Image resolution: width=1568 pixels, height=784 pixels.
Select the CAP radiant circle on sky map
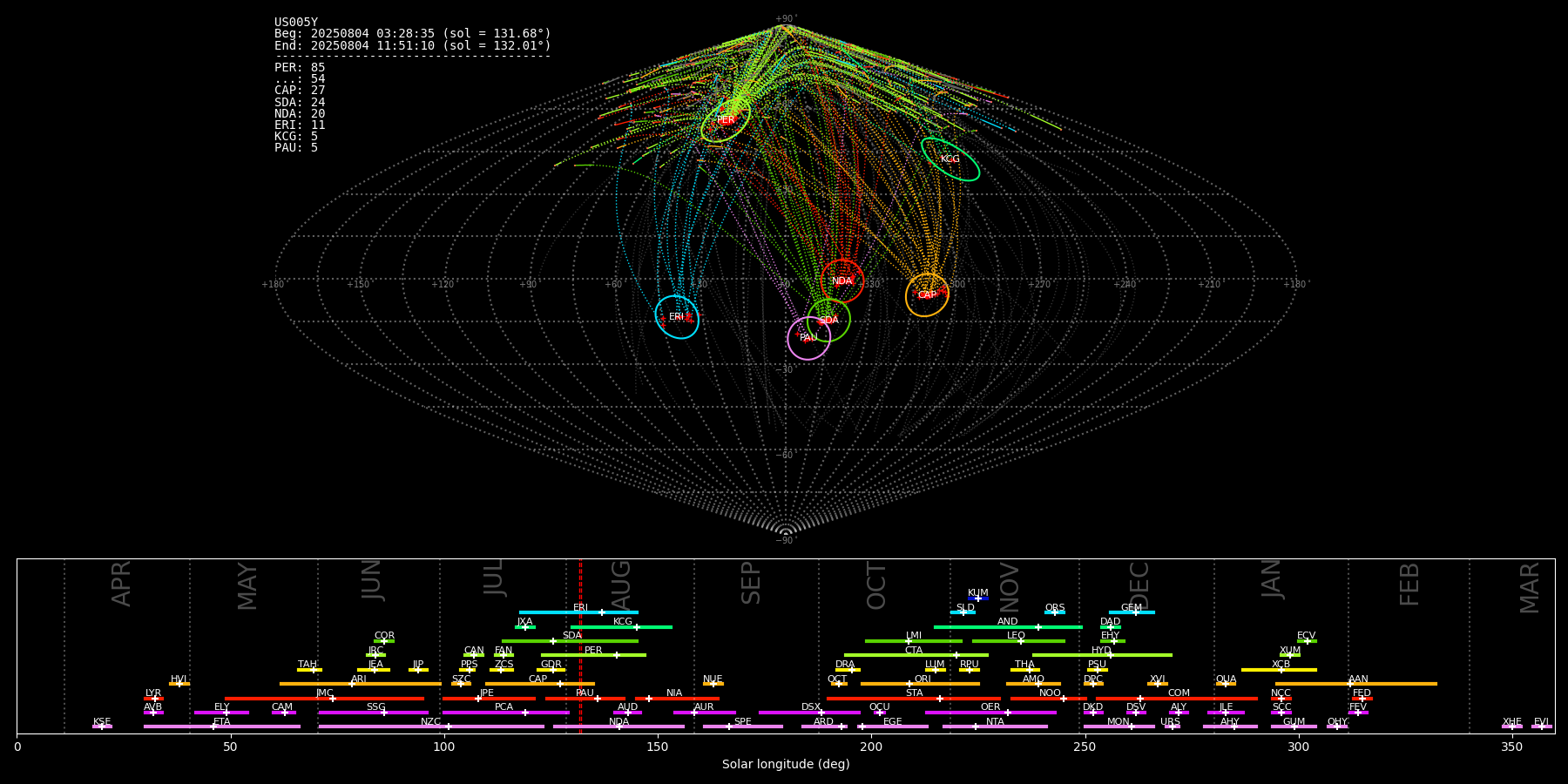(927, 295)
